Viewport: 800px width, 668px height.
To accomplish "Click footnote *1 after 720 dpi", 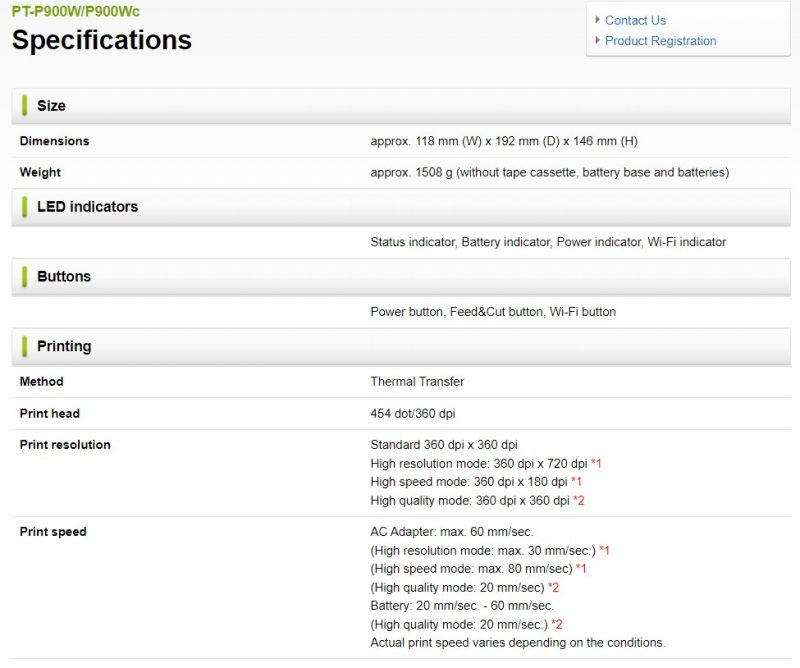I will tap(596, 464).
